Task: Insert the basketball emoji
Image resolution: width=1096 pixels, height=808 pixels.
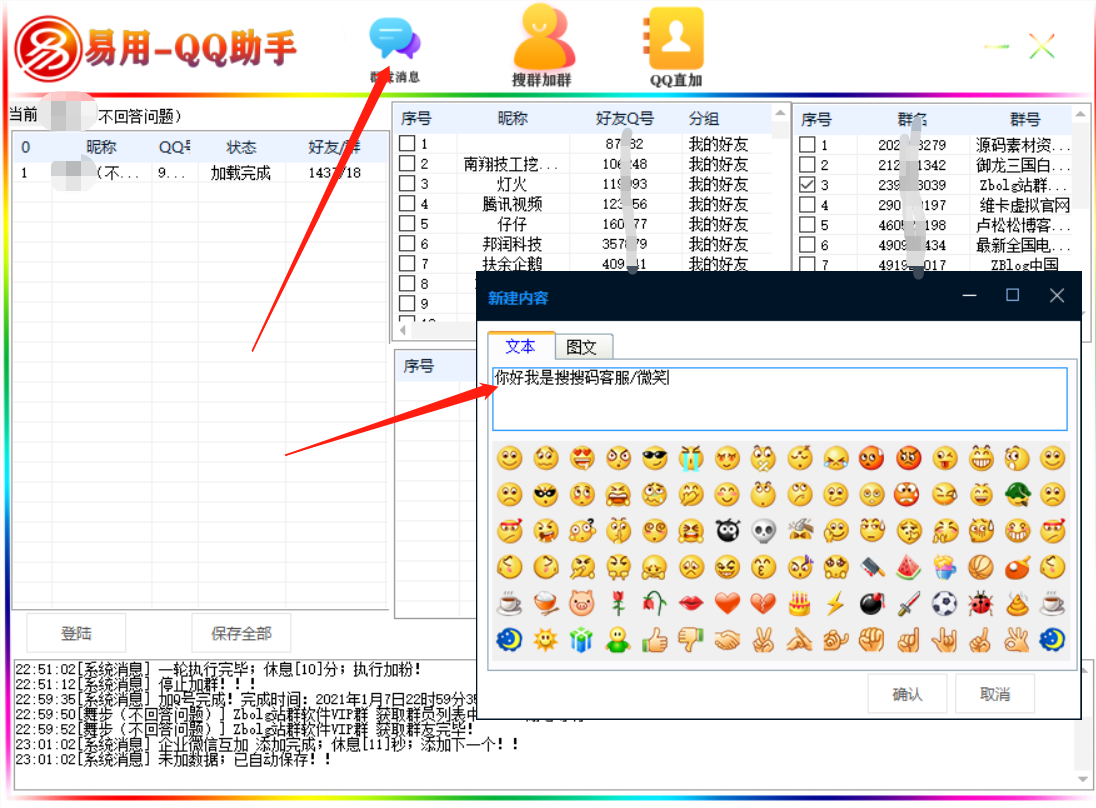Action: (x=981, y=567)
